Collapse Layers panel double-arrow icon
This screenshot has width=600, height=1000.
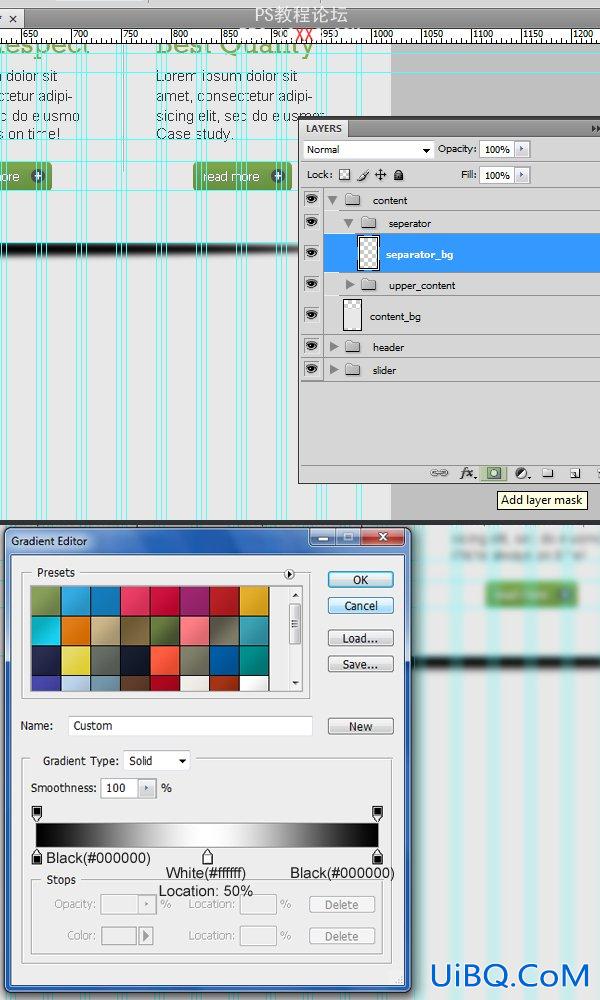click(x=596, y=129)
